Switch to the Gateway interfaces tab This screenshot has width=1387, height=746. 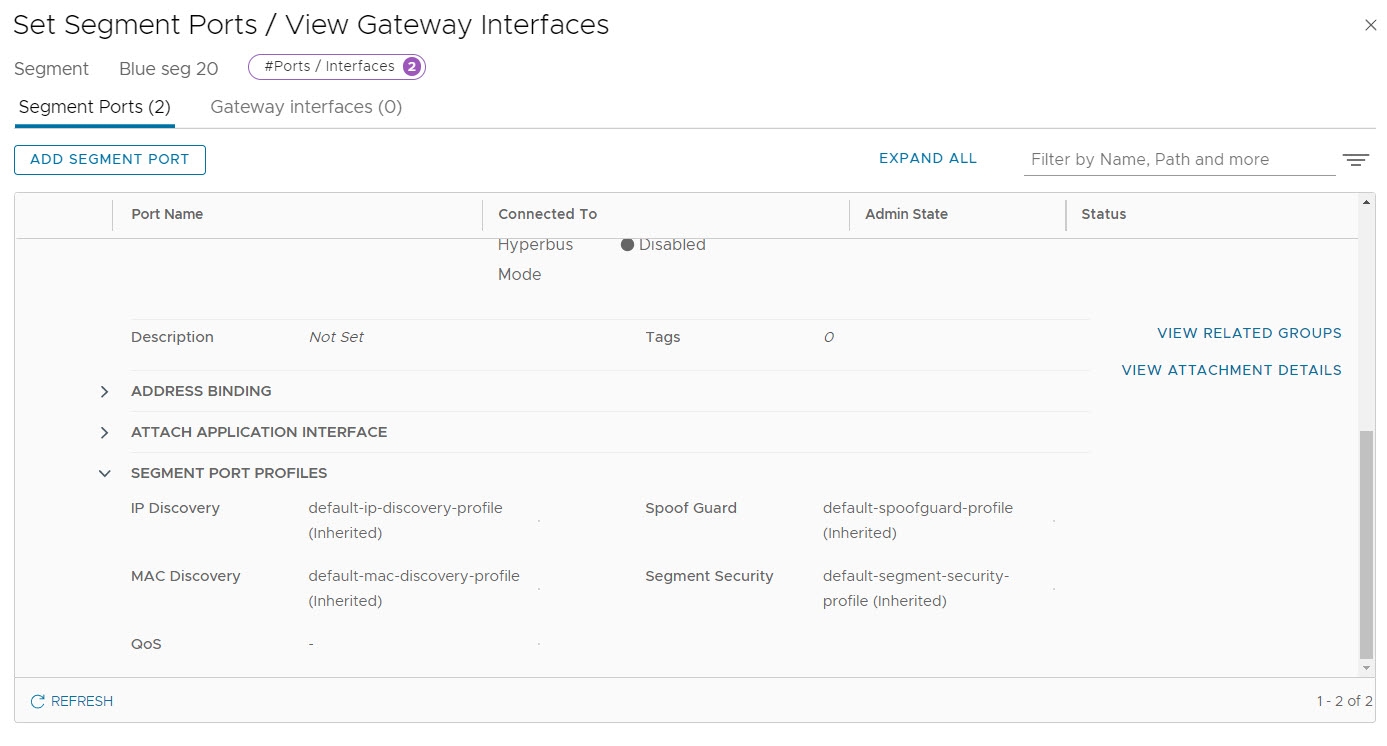[x=306, y=107]
